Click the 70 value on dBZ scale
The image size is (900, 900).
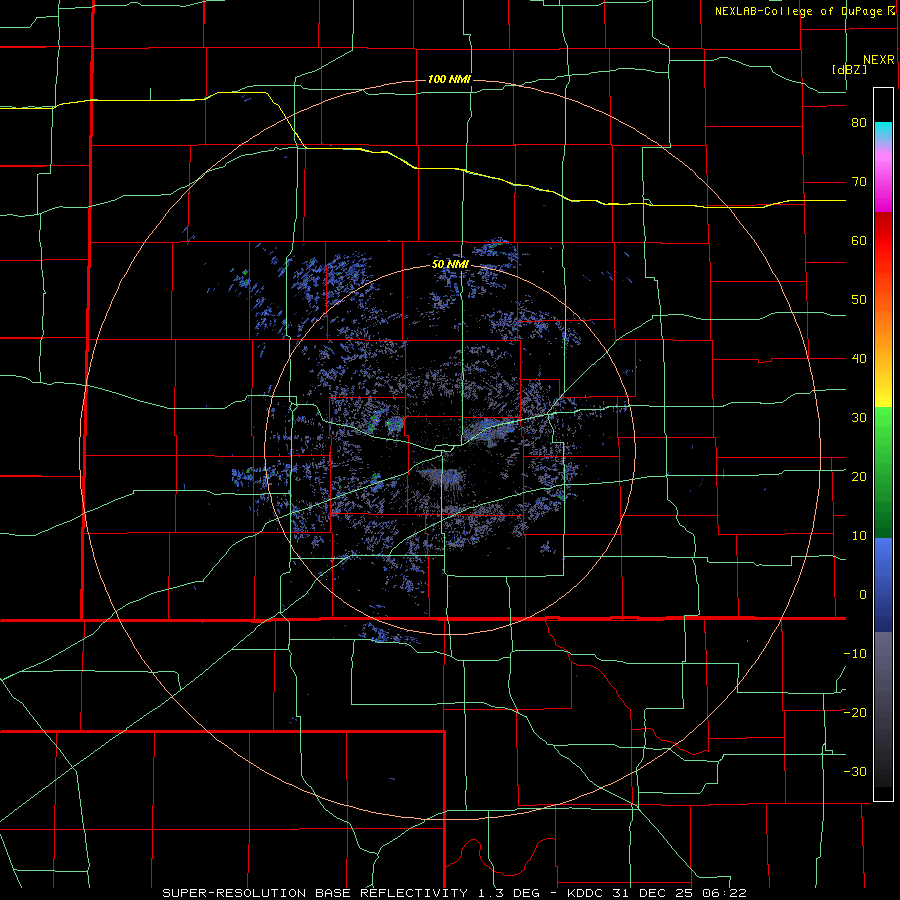(859, 182)
